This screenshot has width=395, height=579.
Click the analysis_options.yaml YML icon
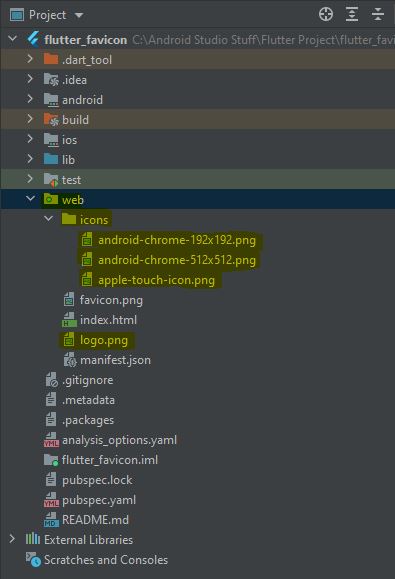[51, 439]
